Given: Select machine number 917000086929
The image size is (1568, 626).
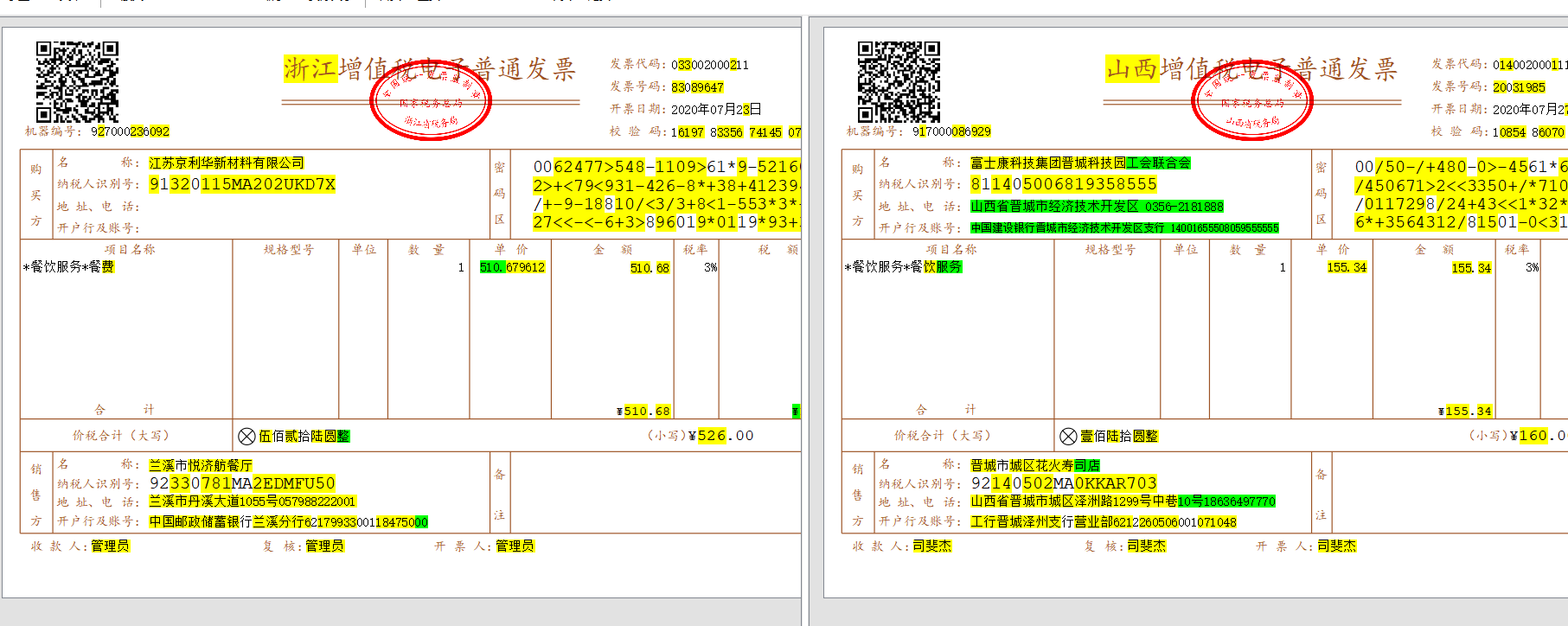Looking at the screenshot, I should 951,132.
